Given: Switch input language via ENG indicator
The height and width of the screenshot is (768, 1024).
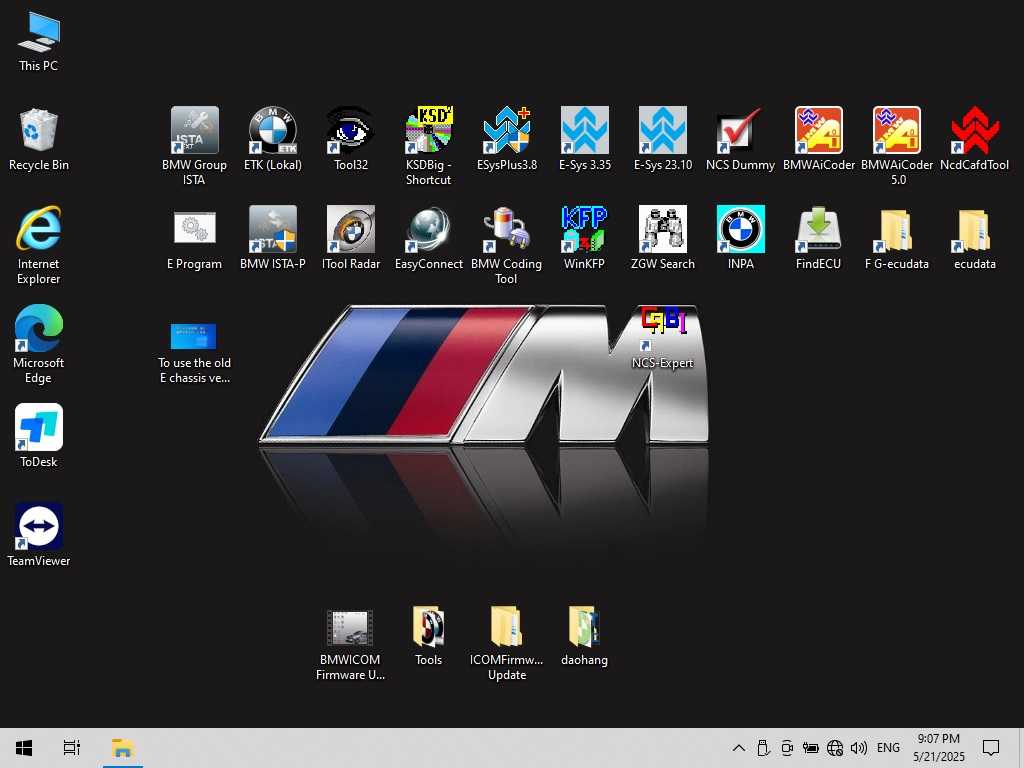Looking at the screenshot, I should point(888,747).
